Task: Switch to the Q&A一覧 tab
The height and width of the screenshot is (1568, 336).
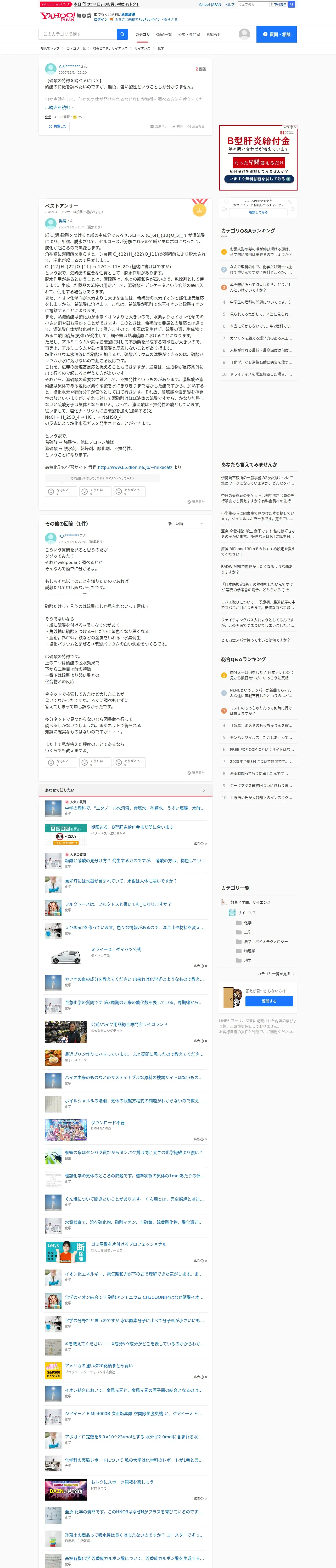Action: point(164,35)
